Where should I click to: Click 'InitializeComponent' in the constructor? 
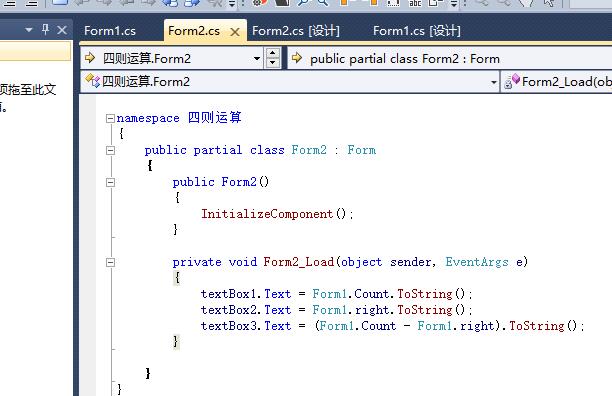pyautogui.click(x=267, y=214)
